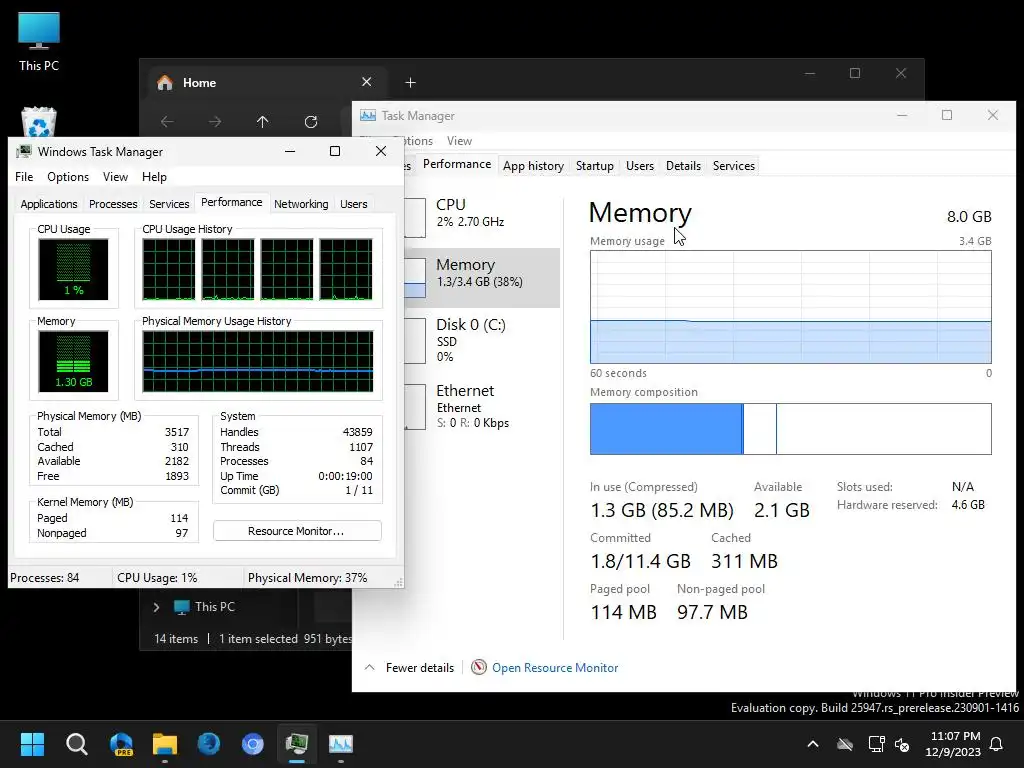Click the blue globe browser taskbar icon
The image size is (1024, 768).
208,743
